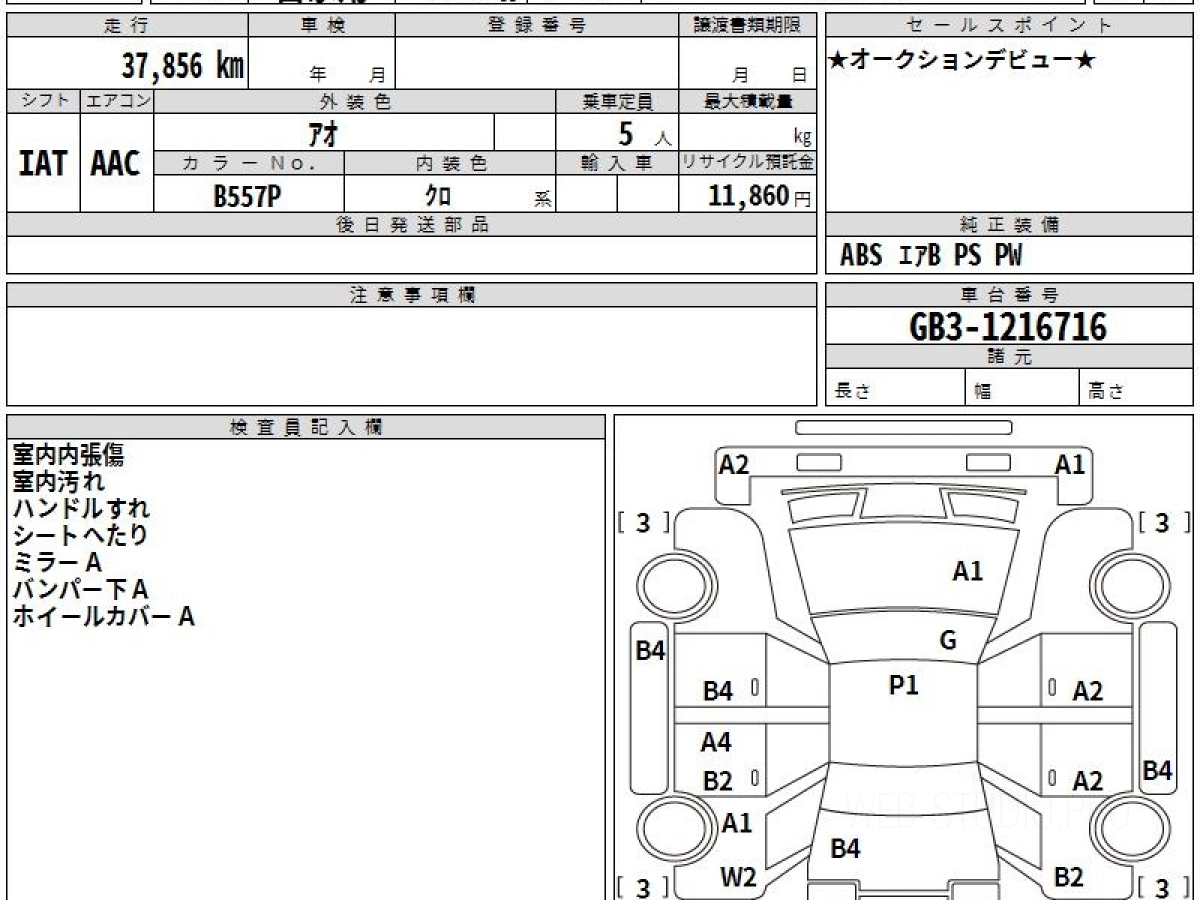Click the 37,856 km mileage value
Viewport: 1200px width, 900px height.
[183, 66]
